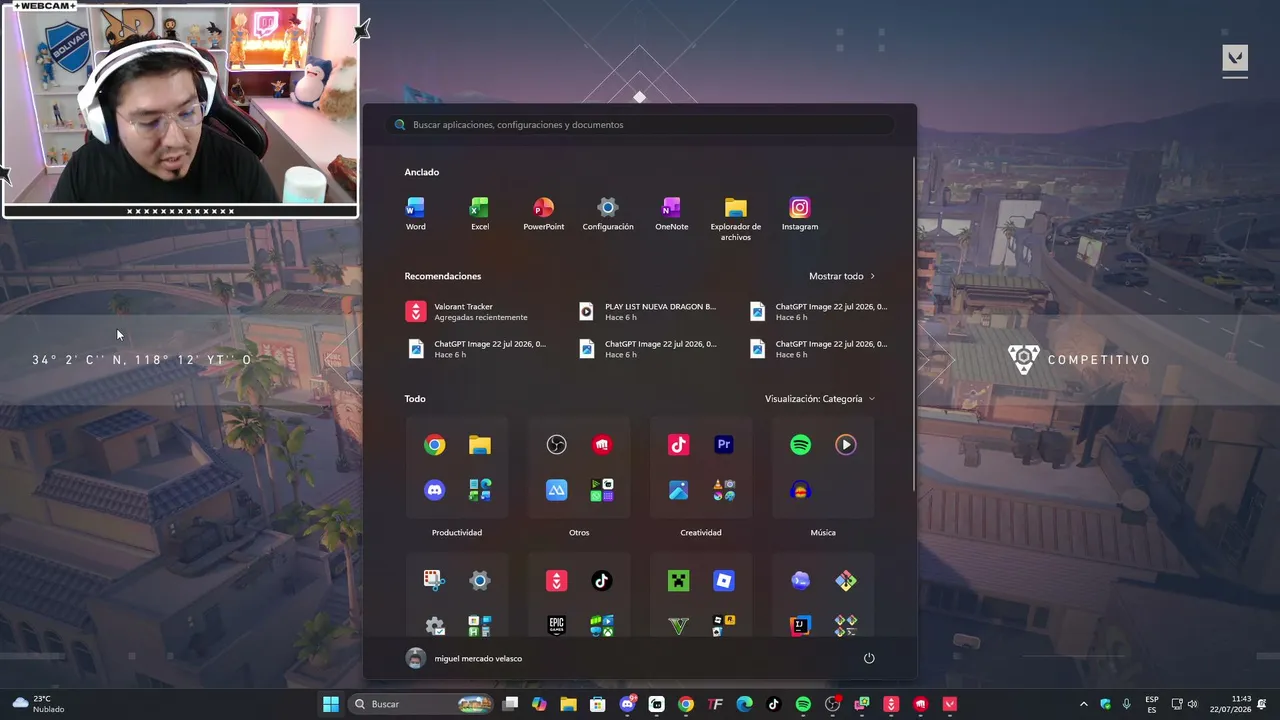Open the Otros folder label

tap(579, 533)
